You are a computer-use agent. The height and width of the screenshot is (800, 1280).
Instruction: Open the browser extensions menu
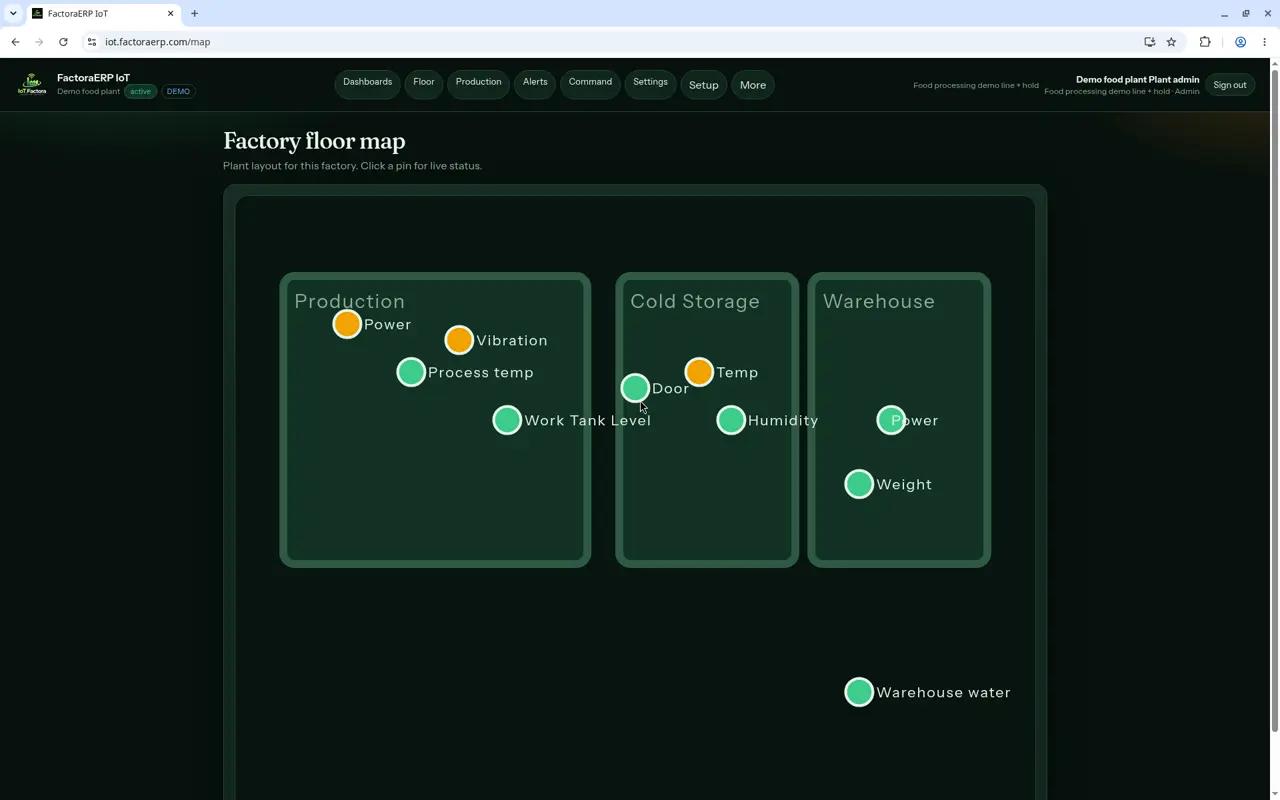[1205, 42]
